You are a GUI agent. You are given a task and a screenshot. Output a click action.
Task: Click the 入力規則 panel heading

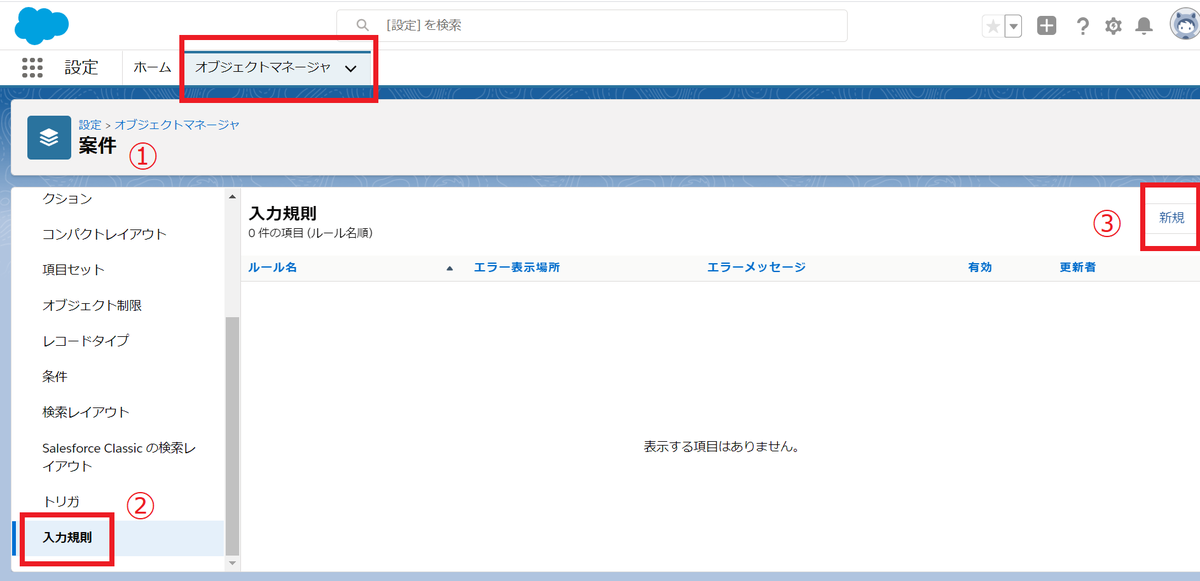tap(283, 214)
